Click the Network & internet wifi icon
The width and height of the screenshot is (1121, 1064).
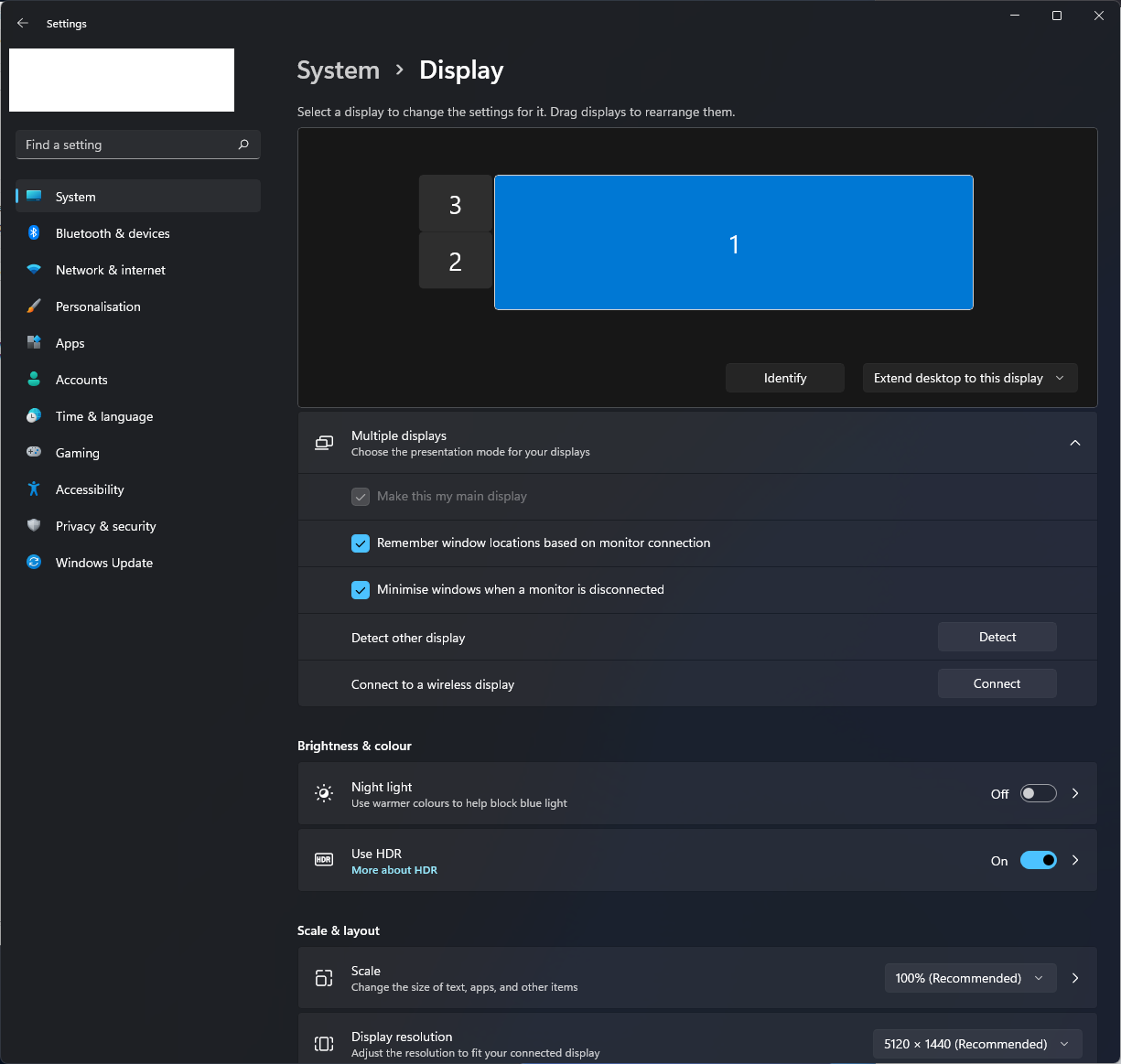[34, 270]
